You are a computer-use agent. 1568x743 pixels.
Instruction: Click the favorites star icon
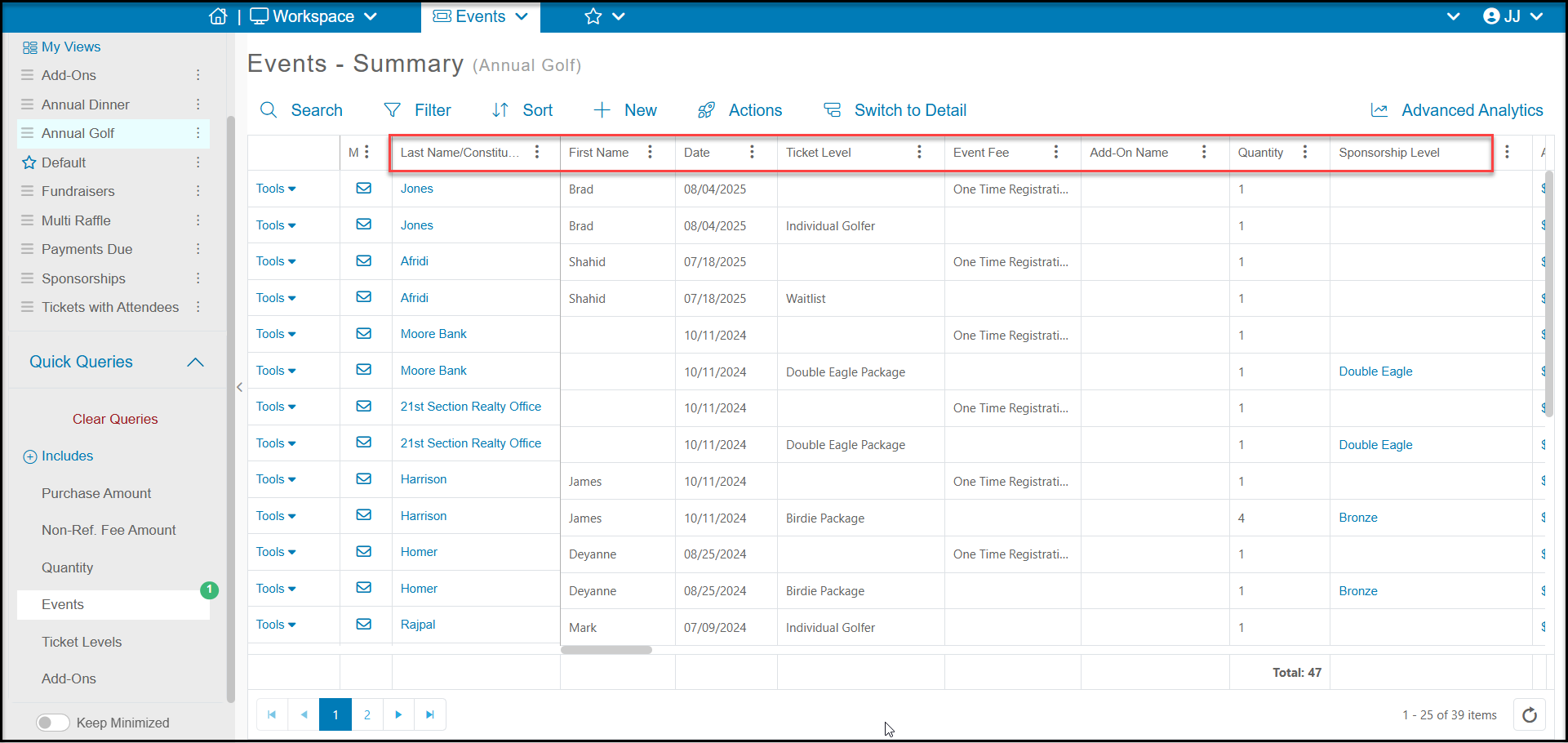point(593,16)
